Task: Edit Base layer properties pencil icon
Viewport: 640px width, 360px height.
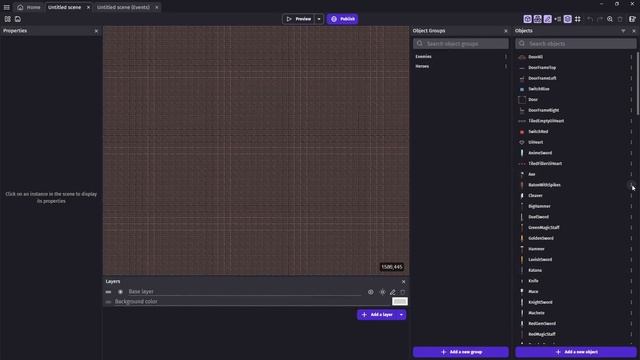Action: tap(393, 292)
